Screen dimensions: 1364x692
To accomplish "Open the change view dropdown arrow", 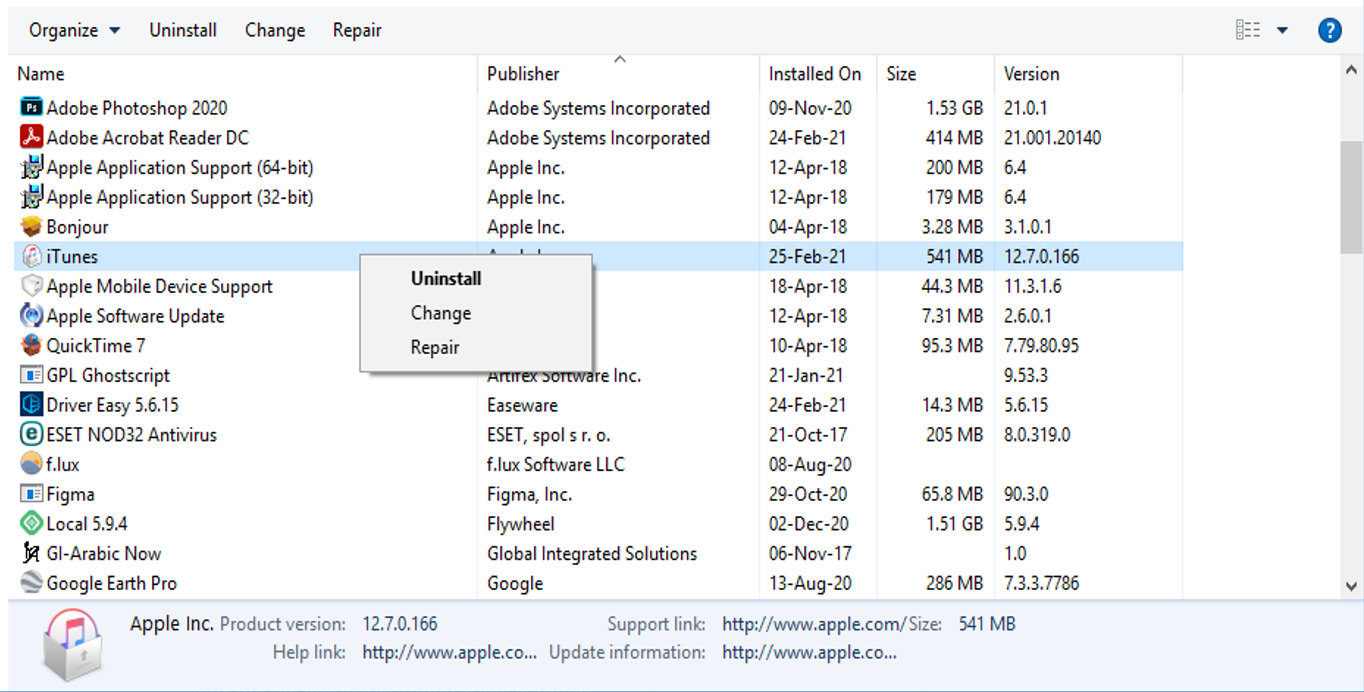I will tap(1283, 29).
